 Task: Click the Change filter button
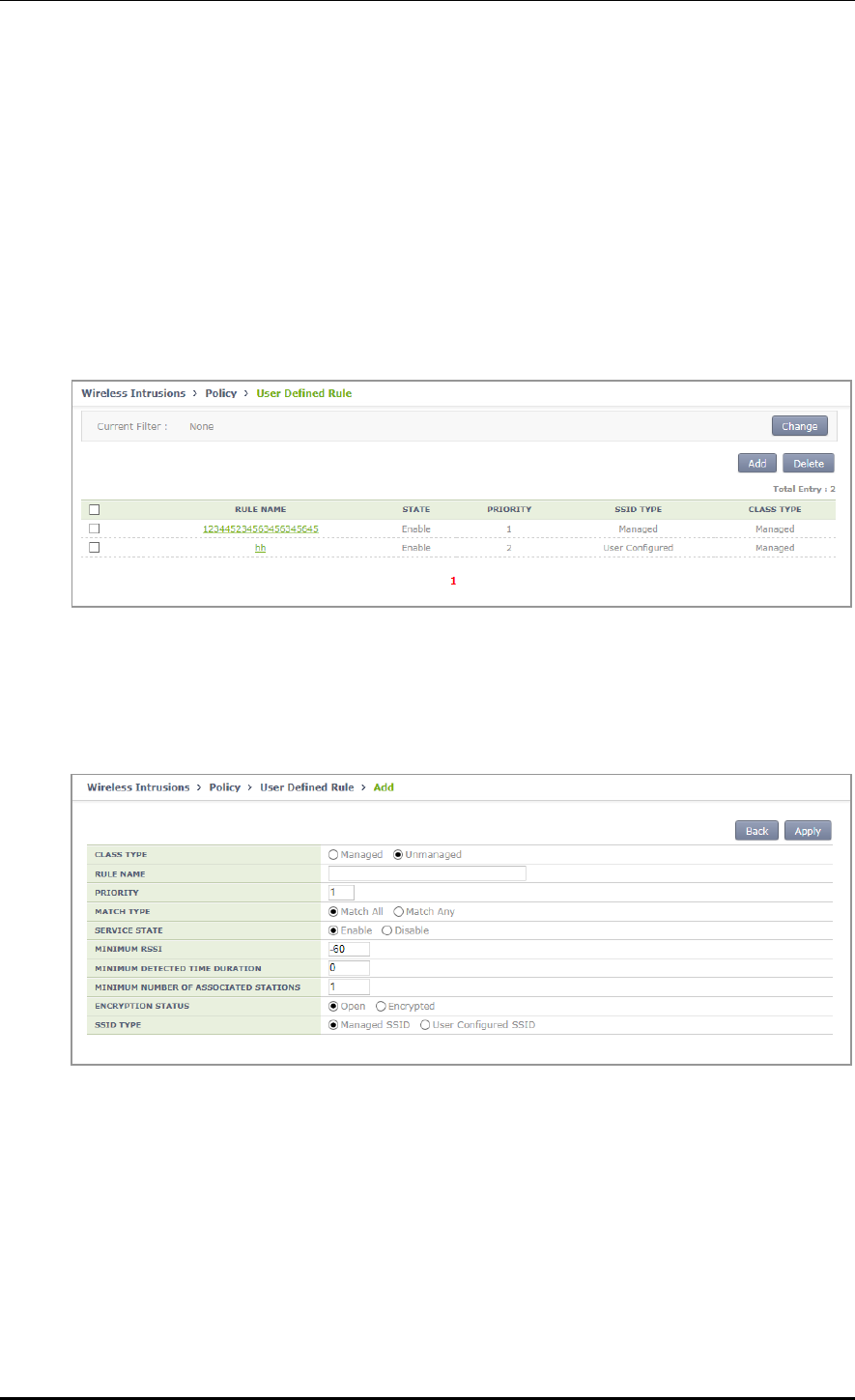coord(799,426)
